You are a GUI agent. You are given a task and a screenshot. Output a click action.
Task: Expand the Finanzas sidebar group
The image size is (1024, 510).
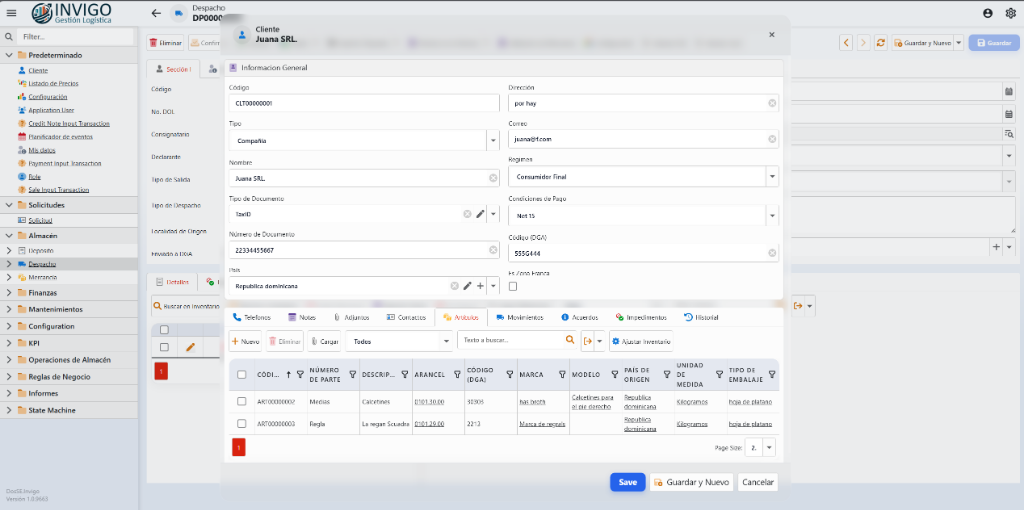click(9, 293)
